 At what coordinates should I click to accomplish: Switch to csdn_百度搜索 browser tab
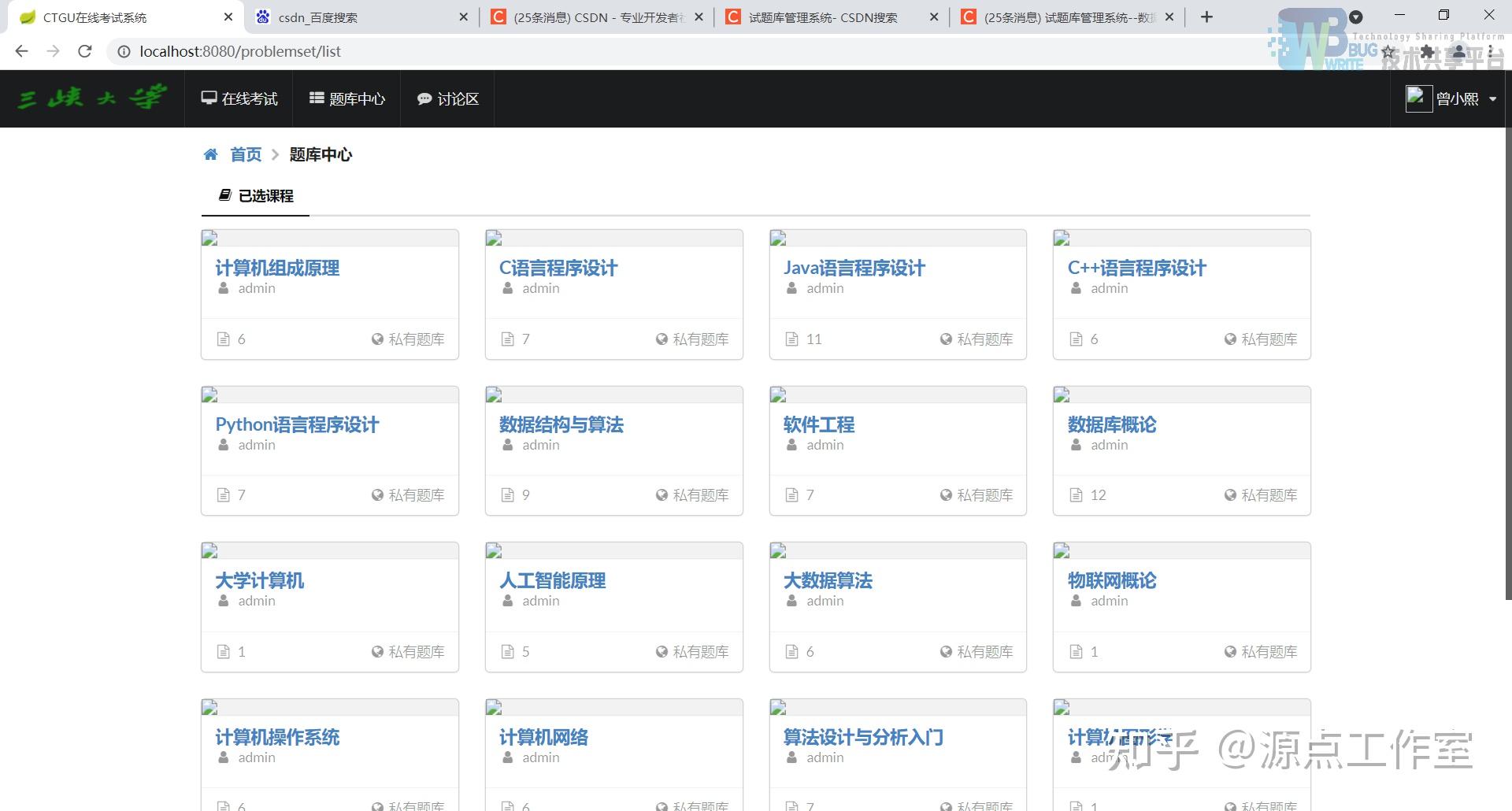coord(361,17)
